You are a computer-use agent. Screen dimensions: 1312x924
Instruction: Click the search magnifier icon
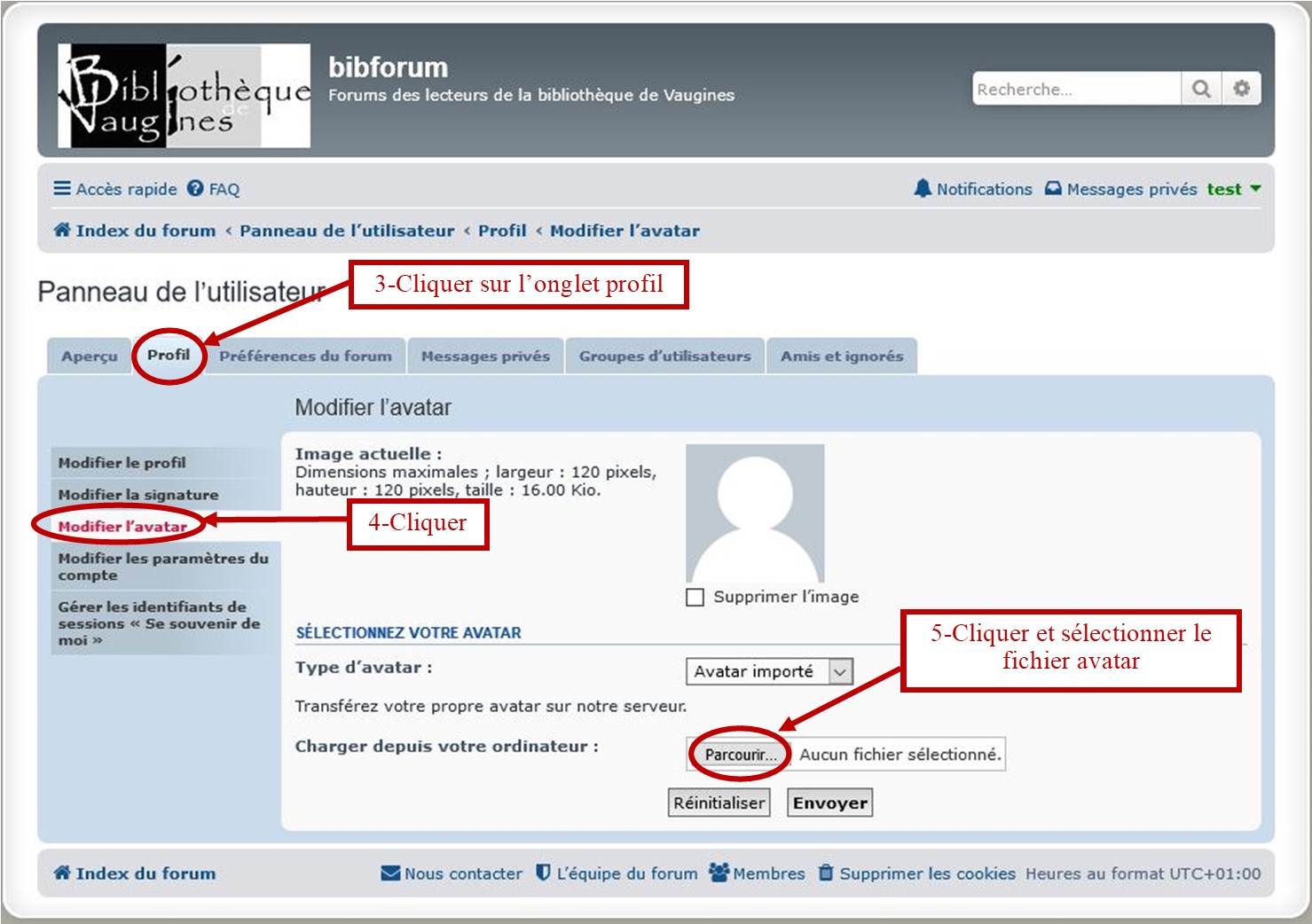1201,89
